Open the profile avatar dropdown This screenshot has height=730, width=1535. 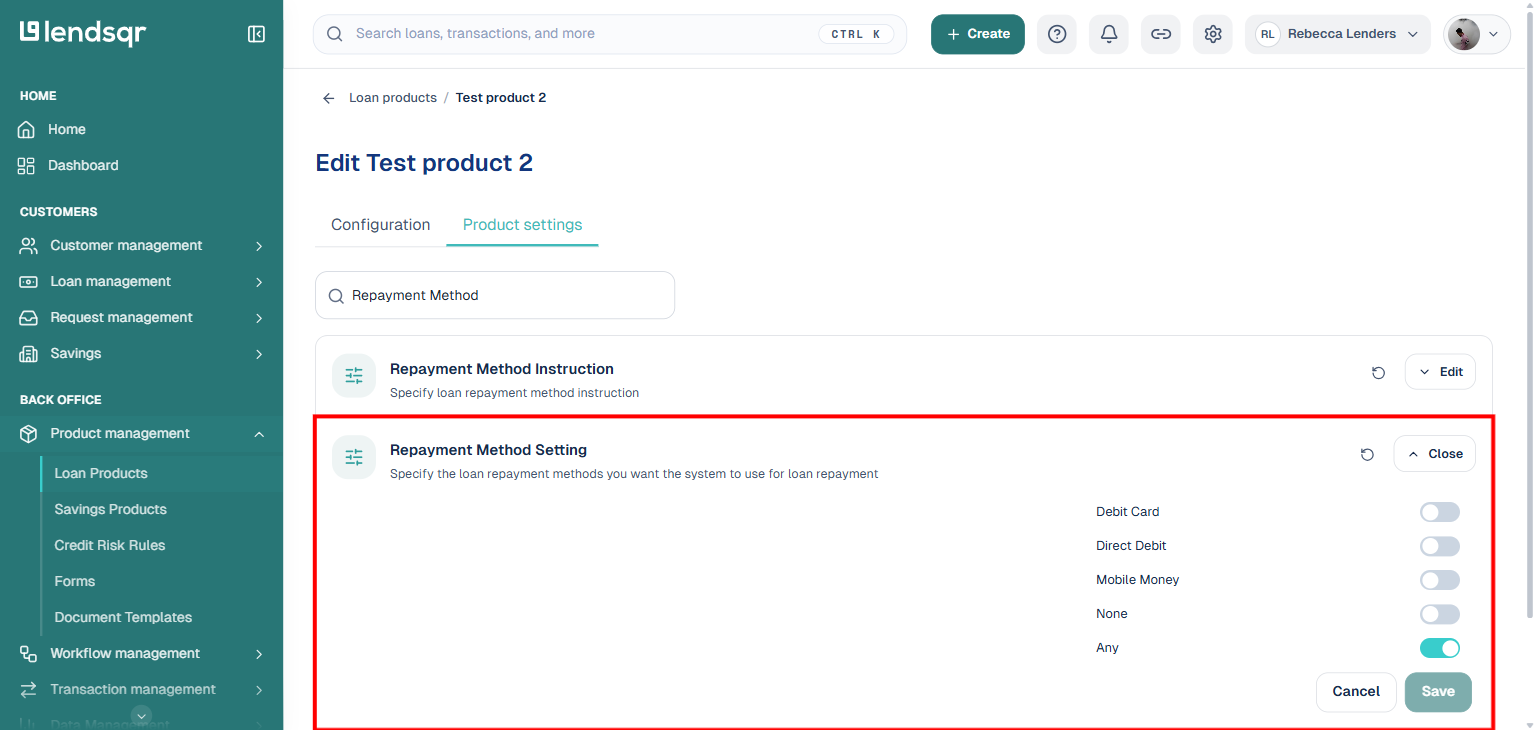pyautogui.click(x=1477, y=34)
